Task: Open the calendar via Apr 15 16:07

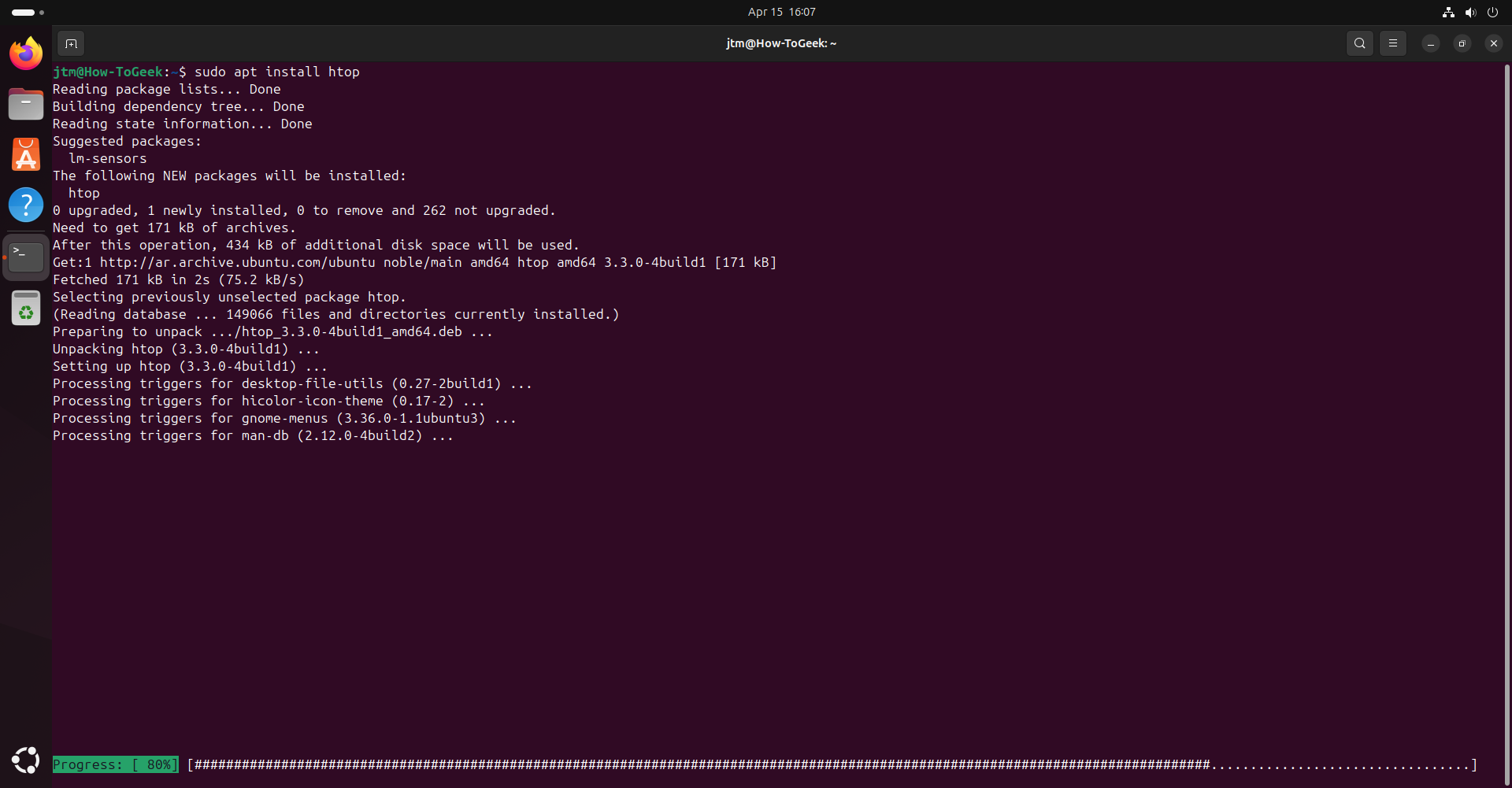Action: (780, 12)
